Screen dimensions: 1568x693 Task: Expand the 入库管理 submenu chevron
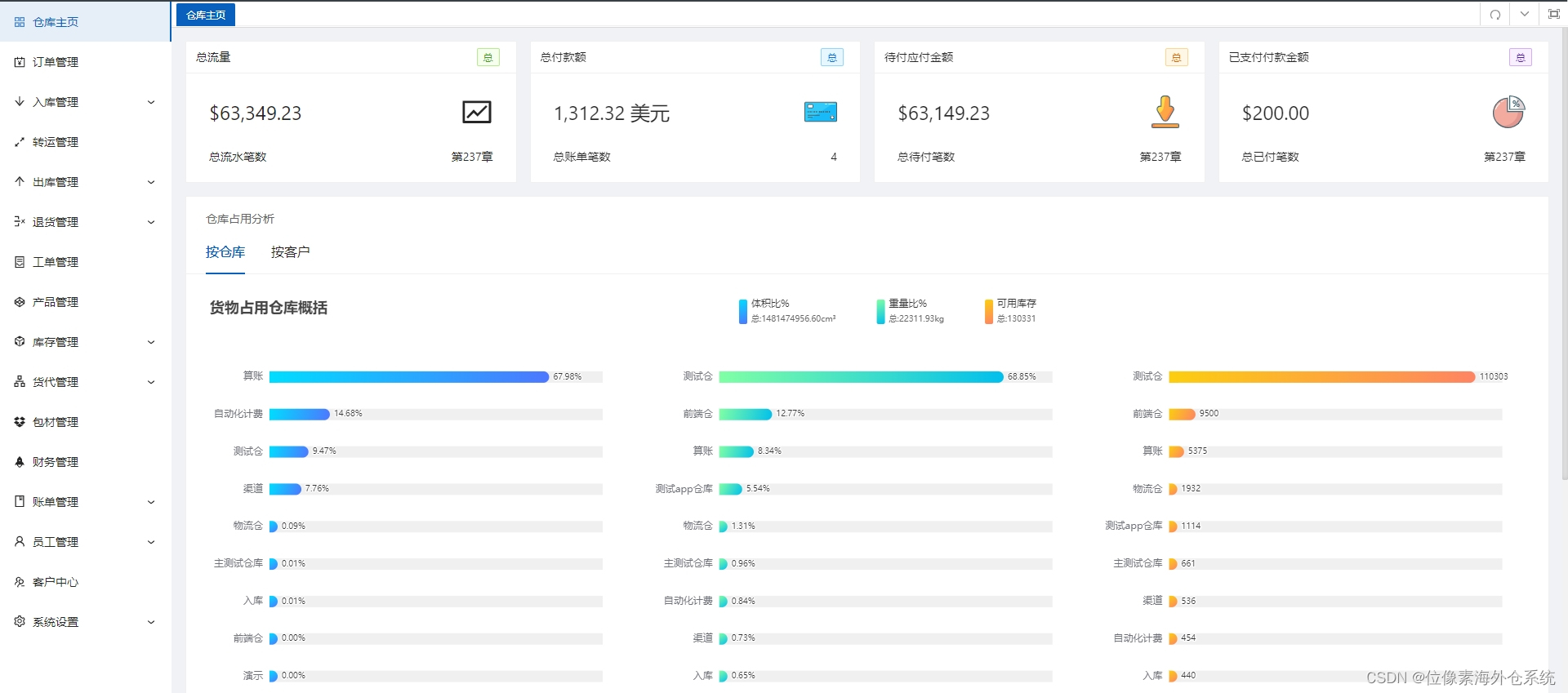[151, 102]
